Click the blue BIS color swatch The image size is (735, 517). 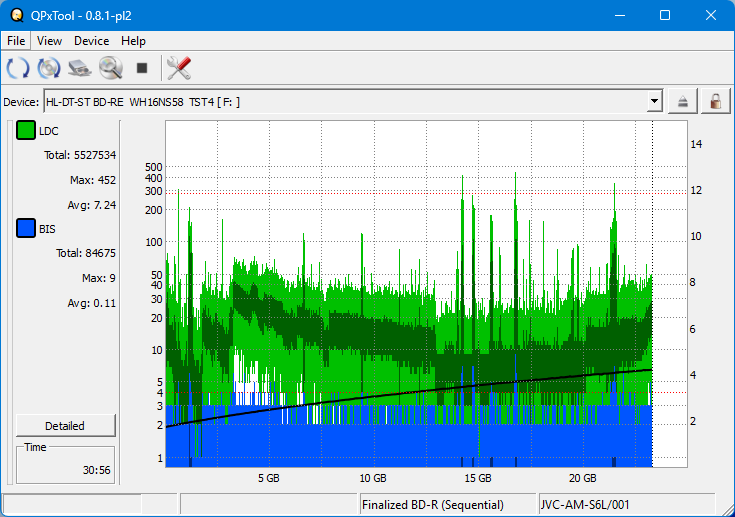point(26,228)
